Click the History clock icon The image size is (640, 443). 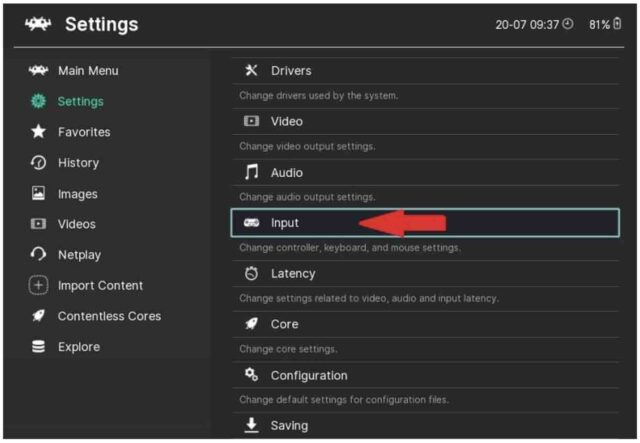click(x=38, y=163)
